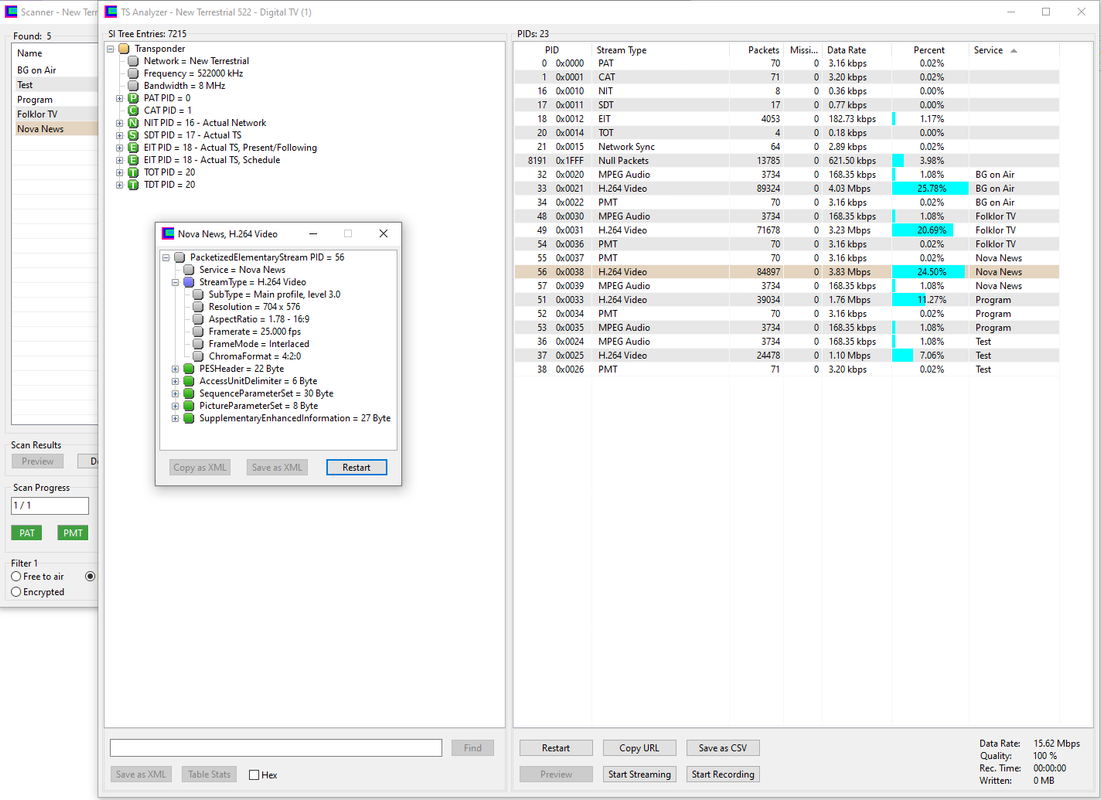Click the gray PacketizedElementaryStream node icon
The image size is (1101, 800).
coord(179,258)
